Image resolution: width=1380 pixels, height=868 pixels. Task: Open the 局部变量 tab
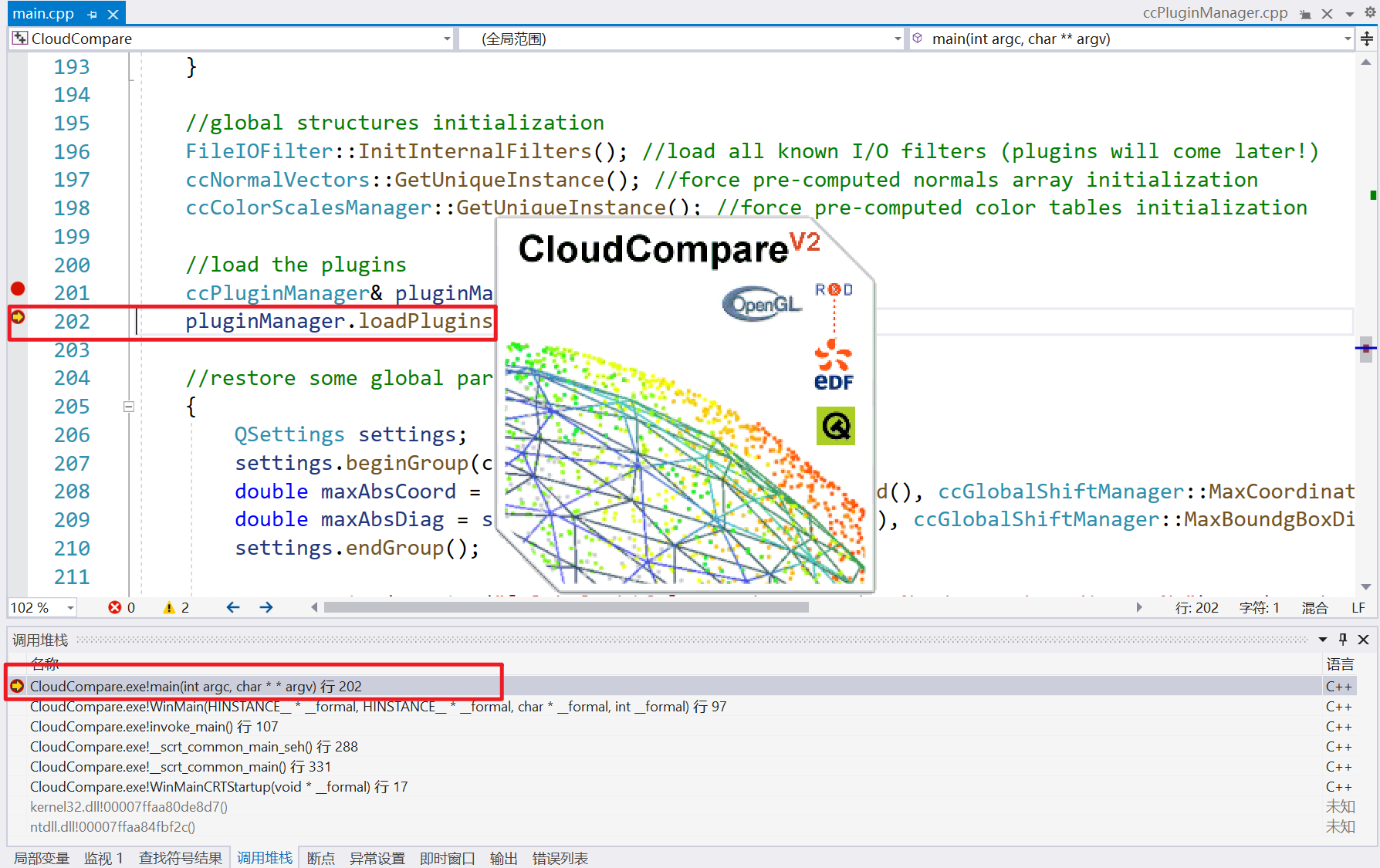coord(42,858)
